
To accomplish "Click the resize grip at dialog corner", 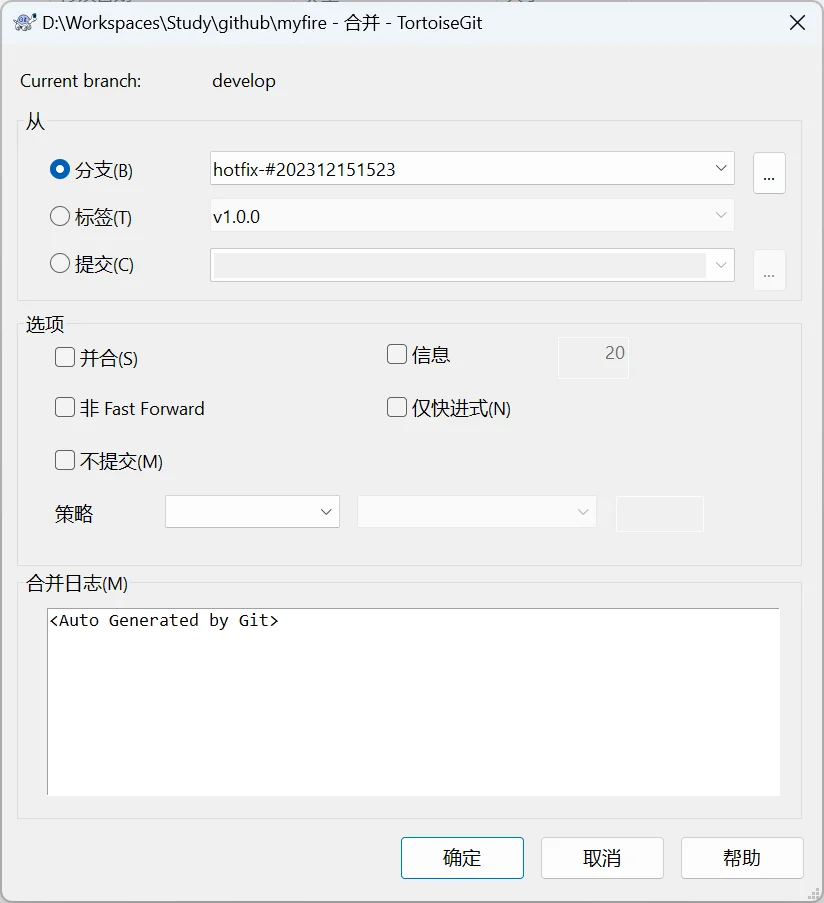I will coord(815,894).
